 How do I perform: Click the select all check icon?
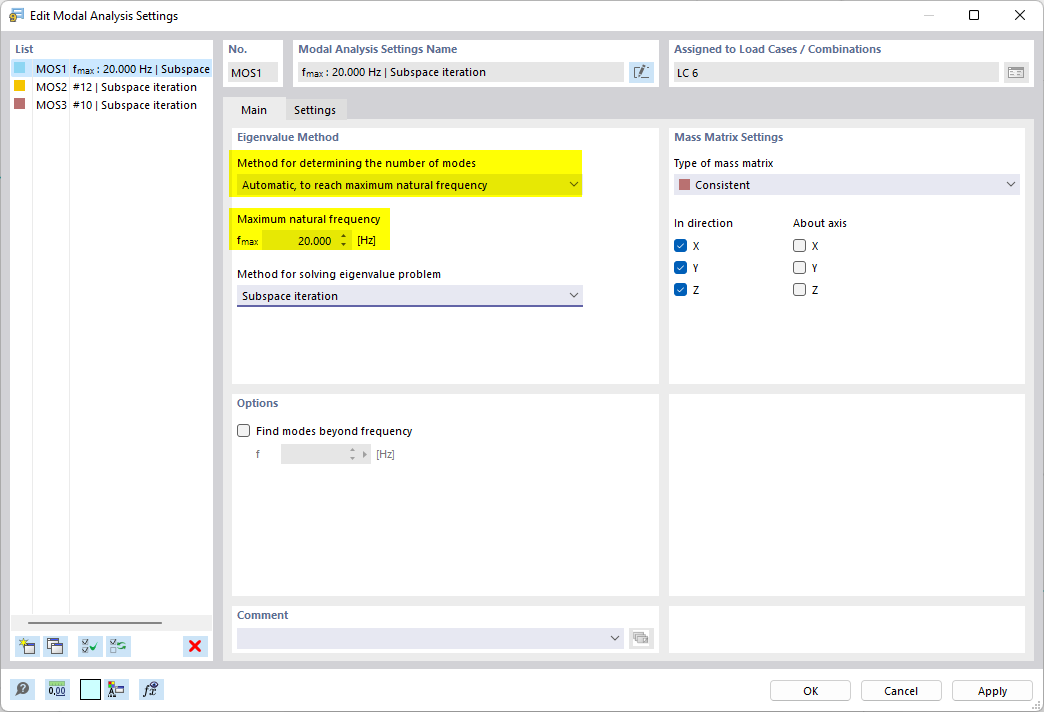click(90, 646)
